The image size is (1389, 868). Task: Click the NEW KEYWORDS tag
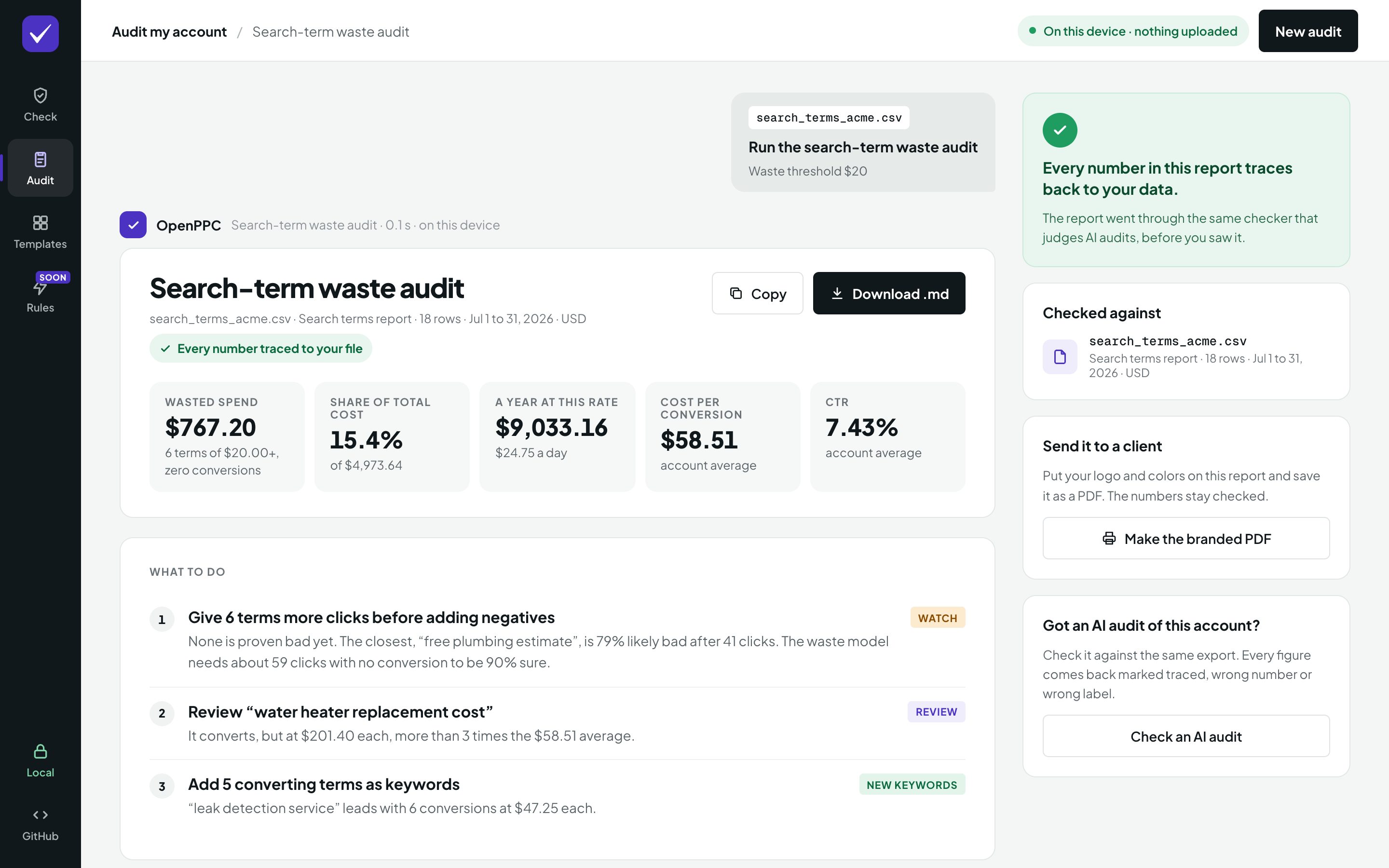tap(912, 785)
